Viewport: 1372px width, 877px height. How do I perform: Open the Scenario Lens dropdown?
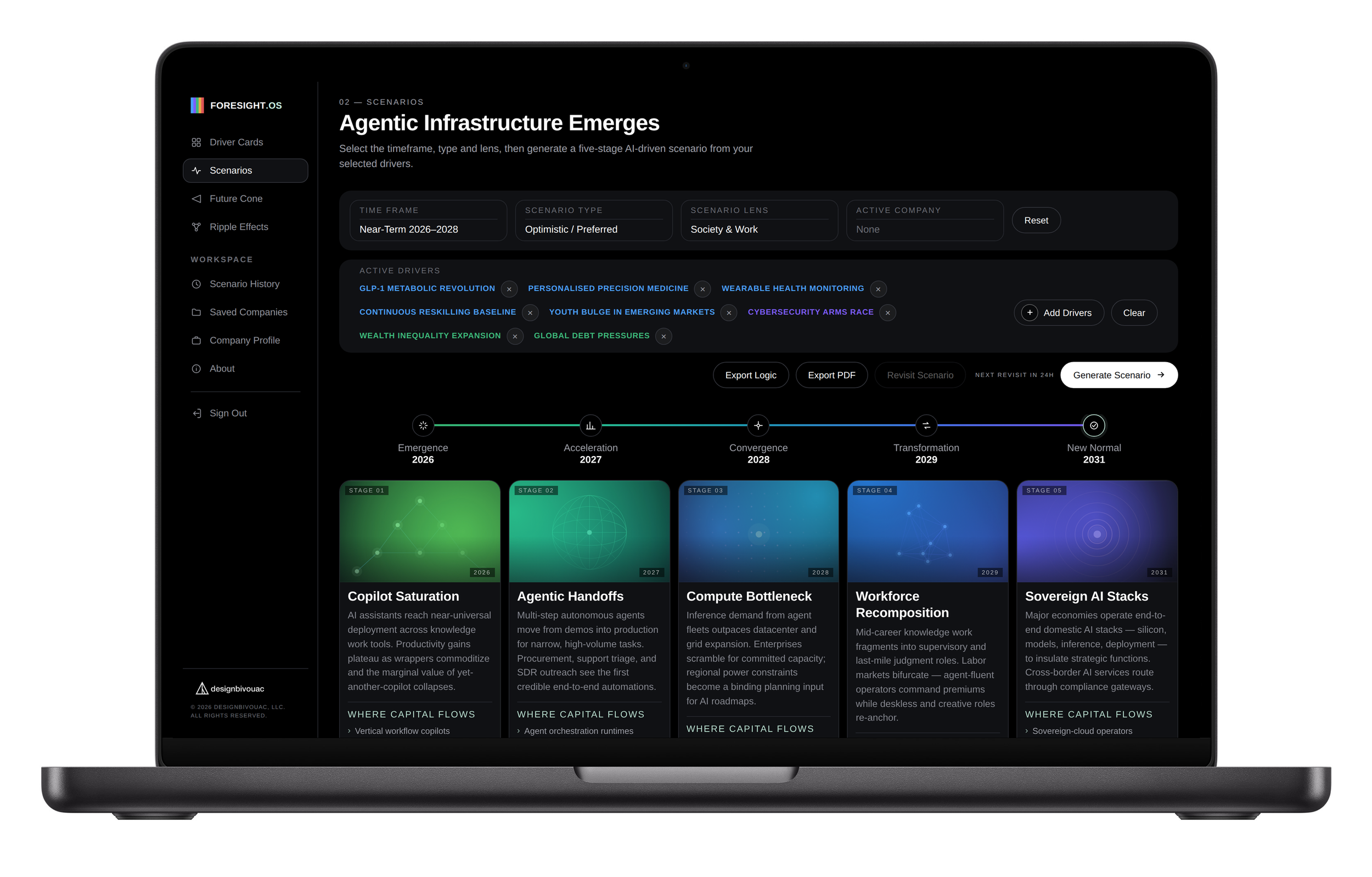760,221
